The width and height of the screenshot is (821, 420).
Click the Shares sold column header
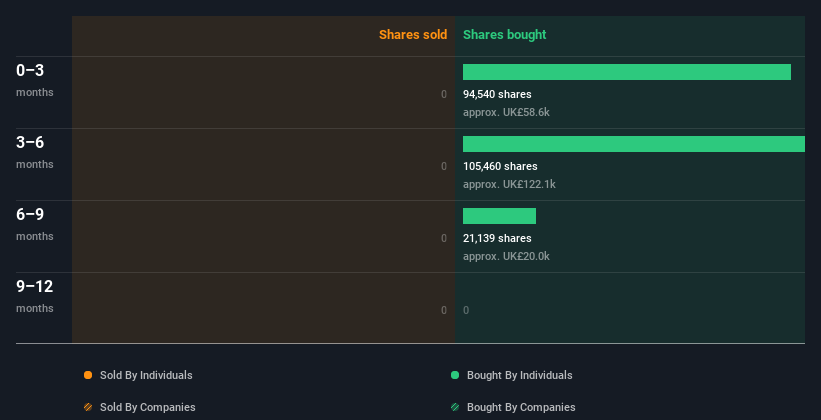[413, 35]
